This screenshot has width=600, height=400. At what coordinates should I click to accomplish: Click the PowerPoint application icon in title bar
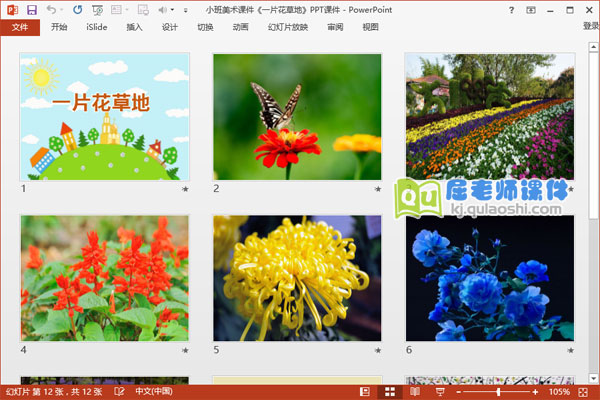coord(12,10)
